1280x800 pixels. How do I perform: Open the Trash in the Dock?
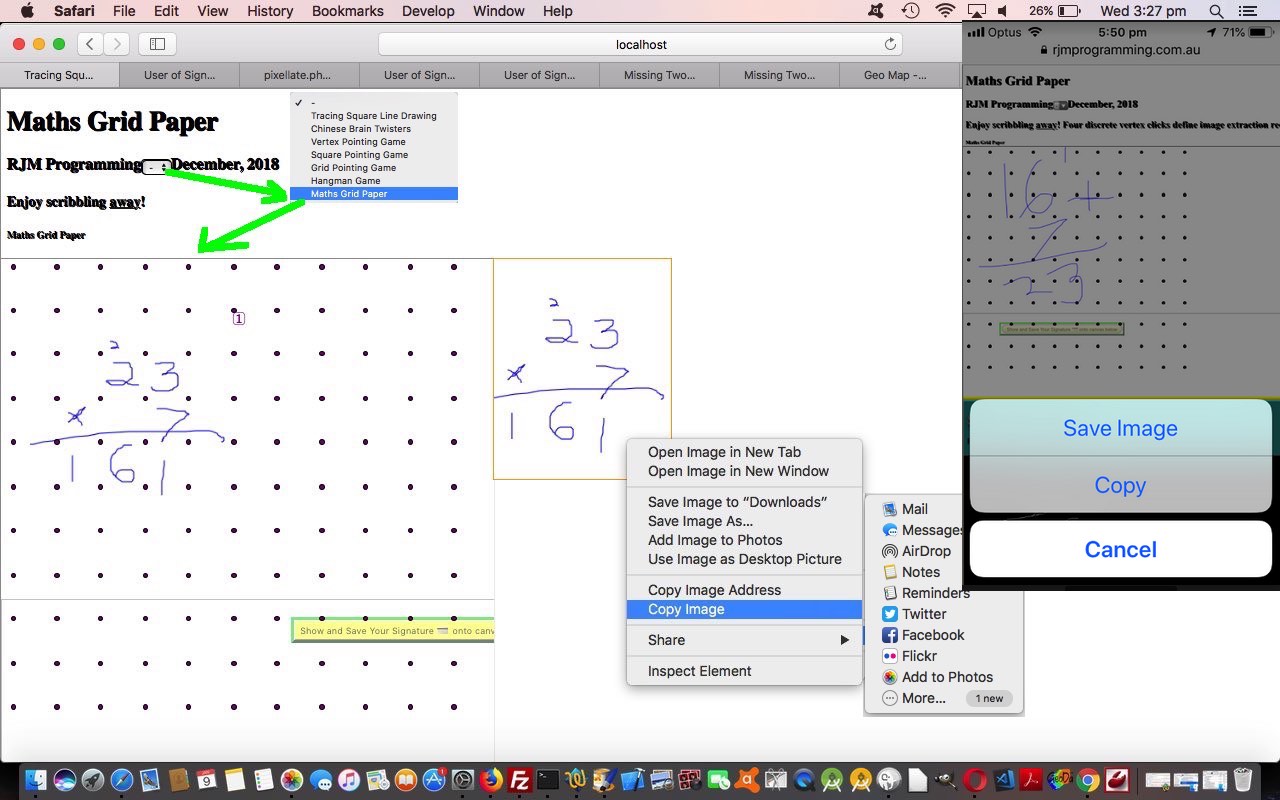tap(1243, 780)
